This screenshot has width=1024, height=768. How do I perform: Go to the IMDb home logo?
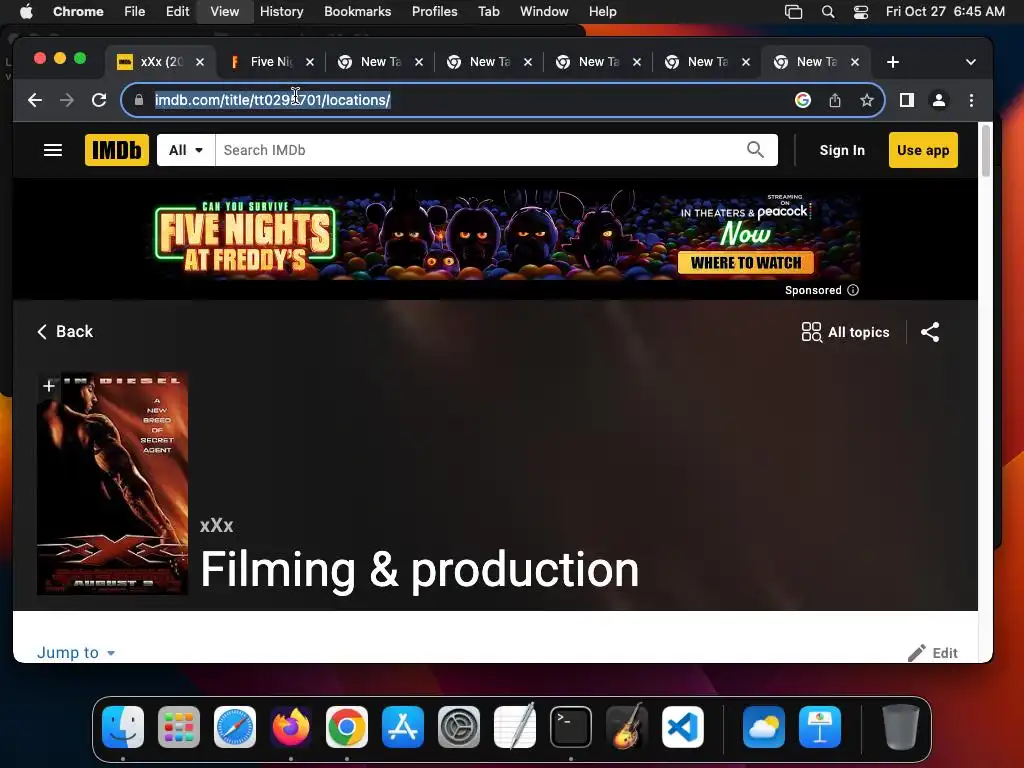coord(117,150)
